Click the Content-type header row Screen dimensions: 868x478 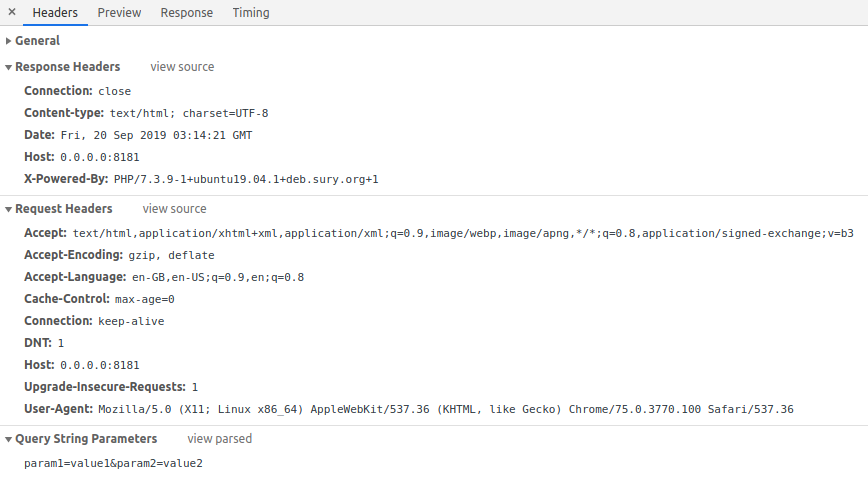(146, 113)
